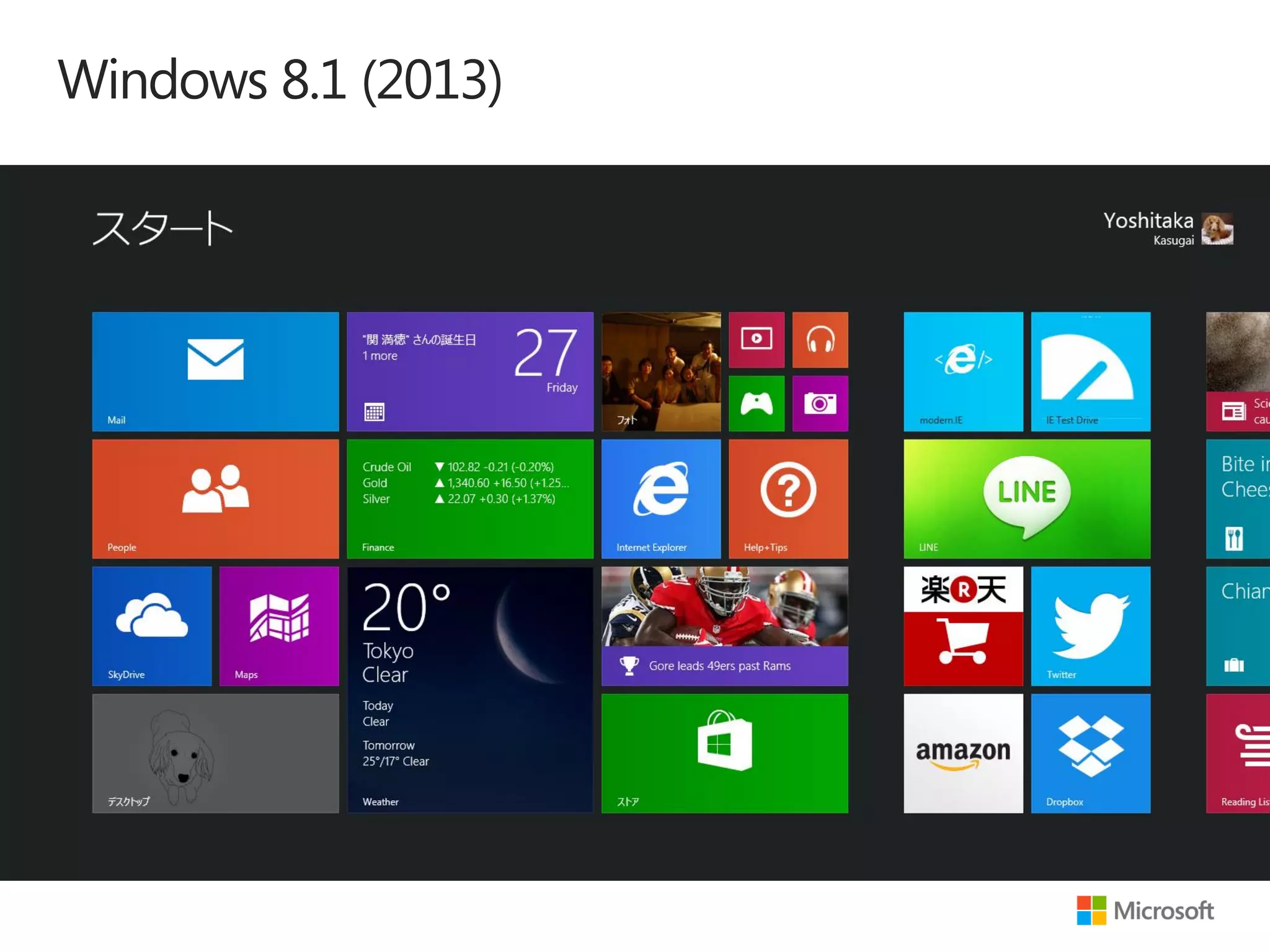Image resolution: width=1270 pixels, height=952 pixels.
Task: Open the Amazon tile
Action: click(x=963, y=753)
